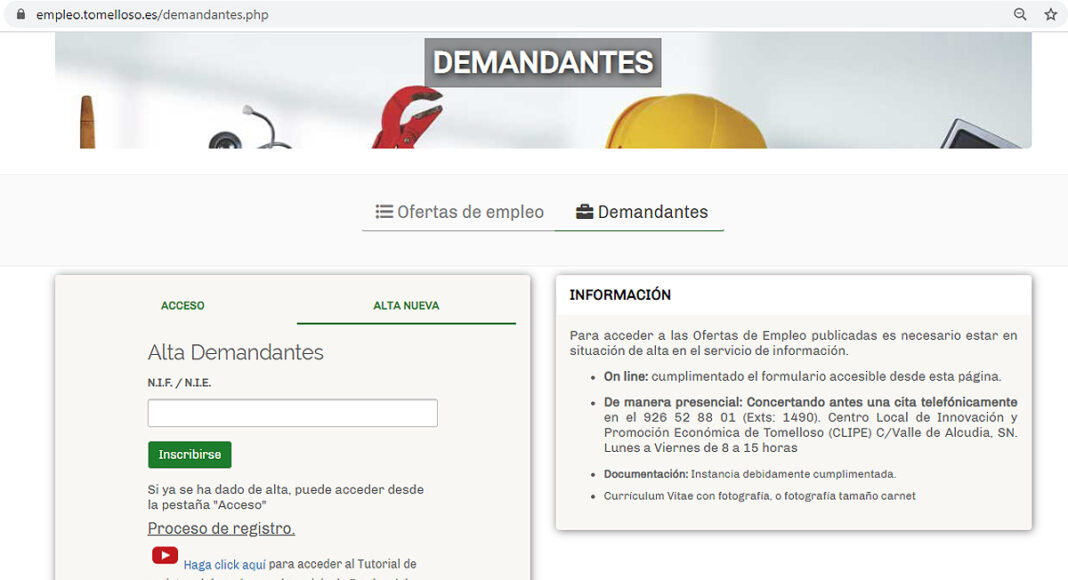Click the INFORMACIÓN panel header

[620, 295]
